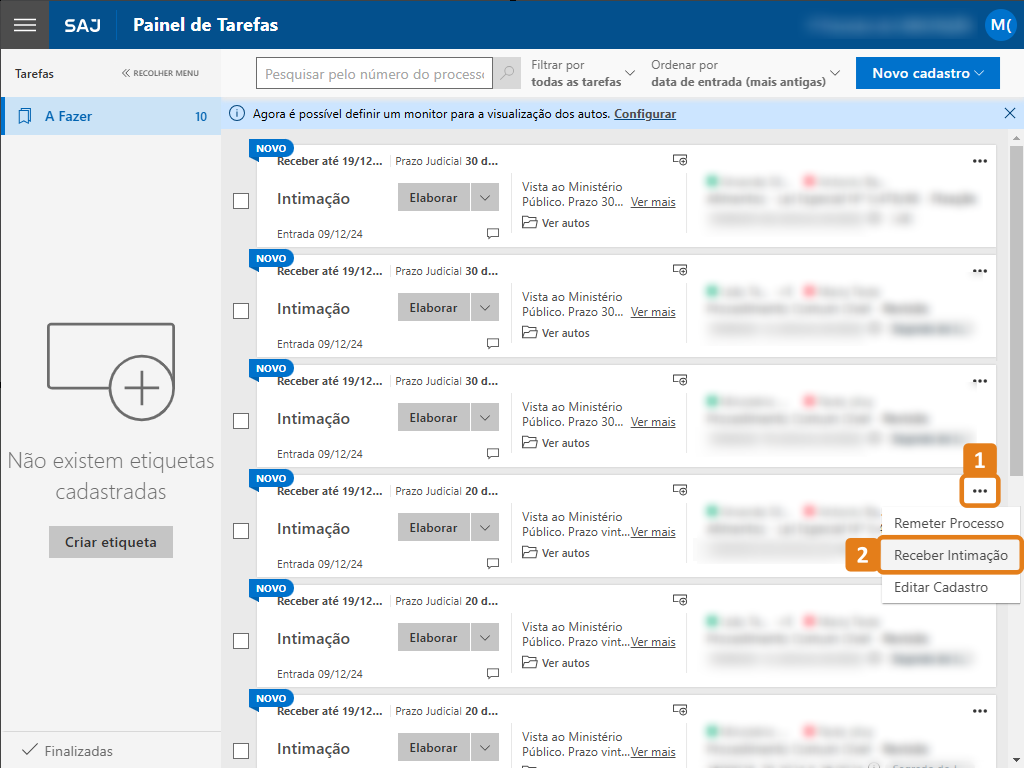The width and height of the screenshot is (1024, 768).
Task: Close the blue info banner
Action: click(1009, 114)
